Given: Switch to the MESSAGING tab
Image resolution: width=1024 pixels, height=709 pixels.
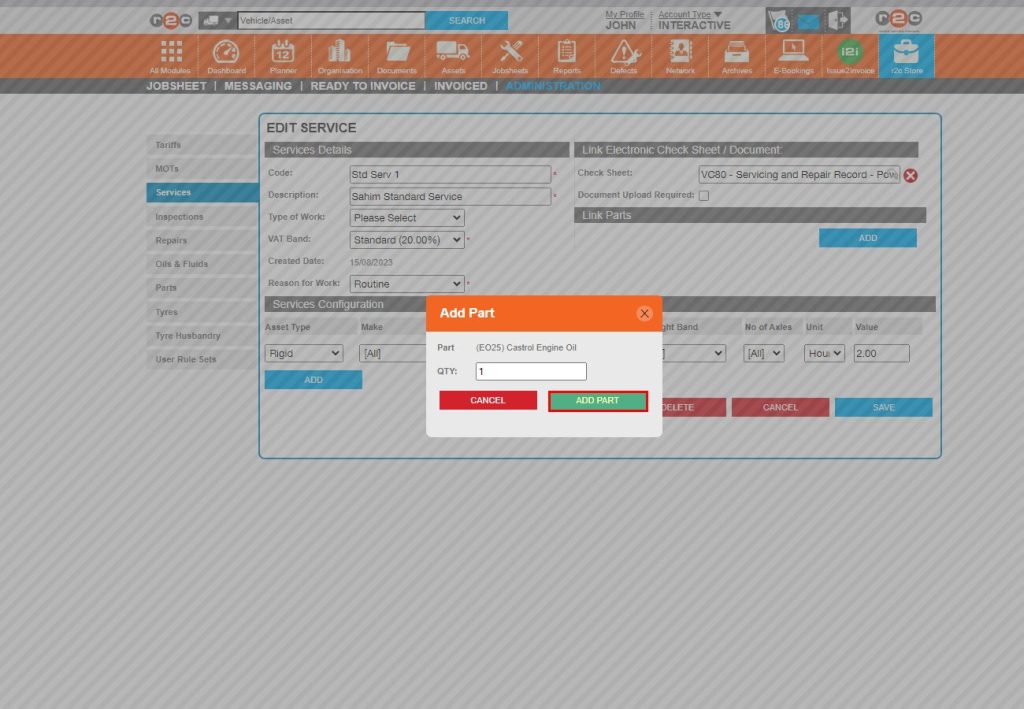Looking at the screenshot, I should pos(258,86).
